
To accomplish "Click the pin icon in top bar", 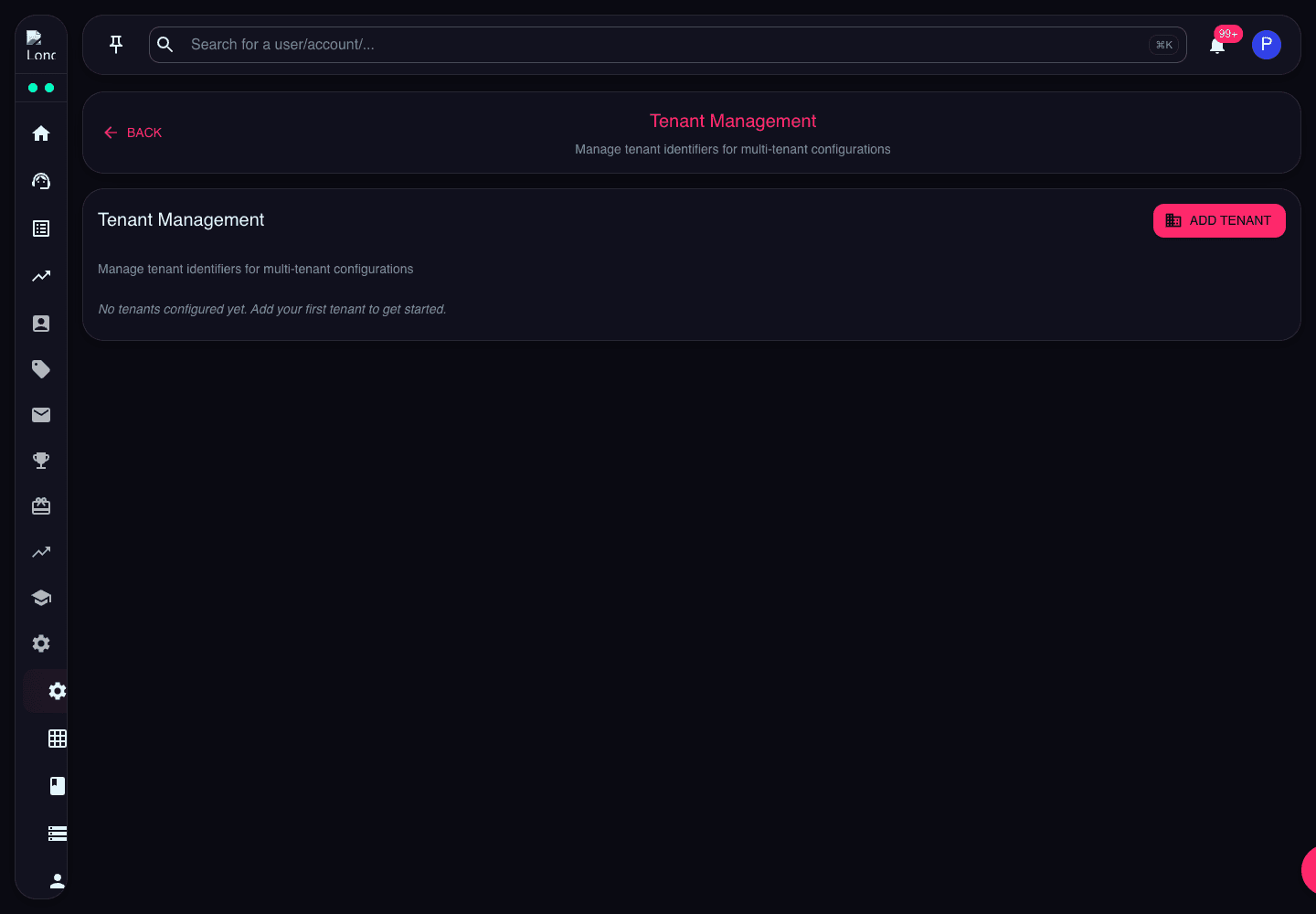I will point(116,45).
